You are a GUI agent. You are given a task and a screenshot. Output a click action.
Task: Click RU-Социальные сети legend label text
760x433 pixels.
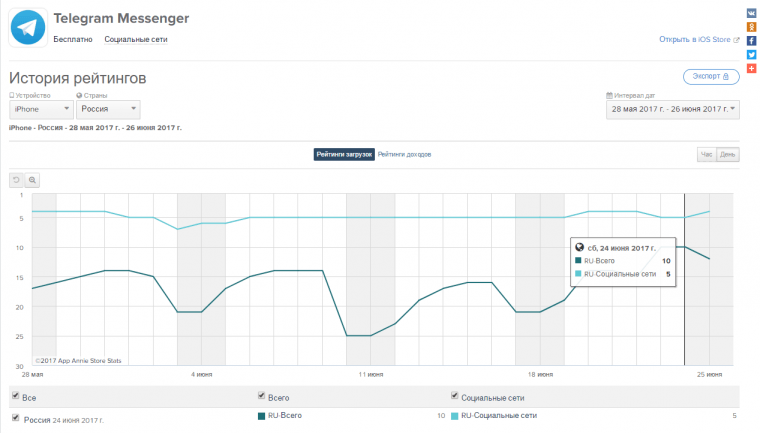[x=499, y=416]
